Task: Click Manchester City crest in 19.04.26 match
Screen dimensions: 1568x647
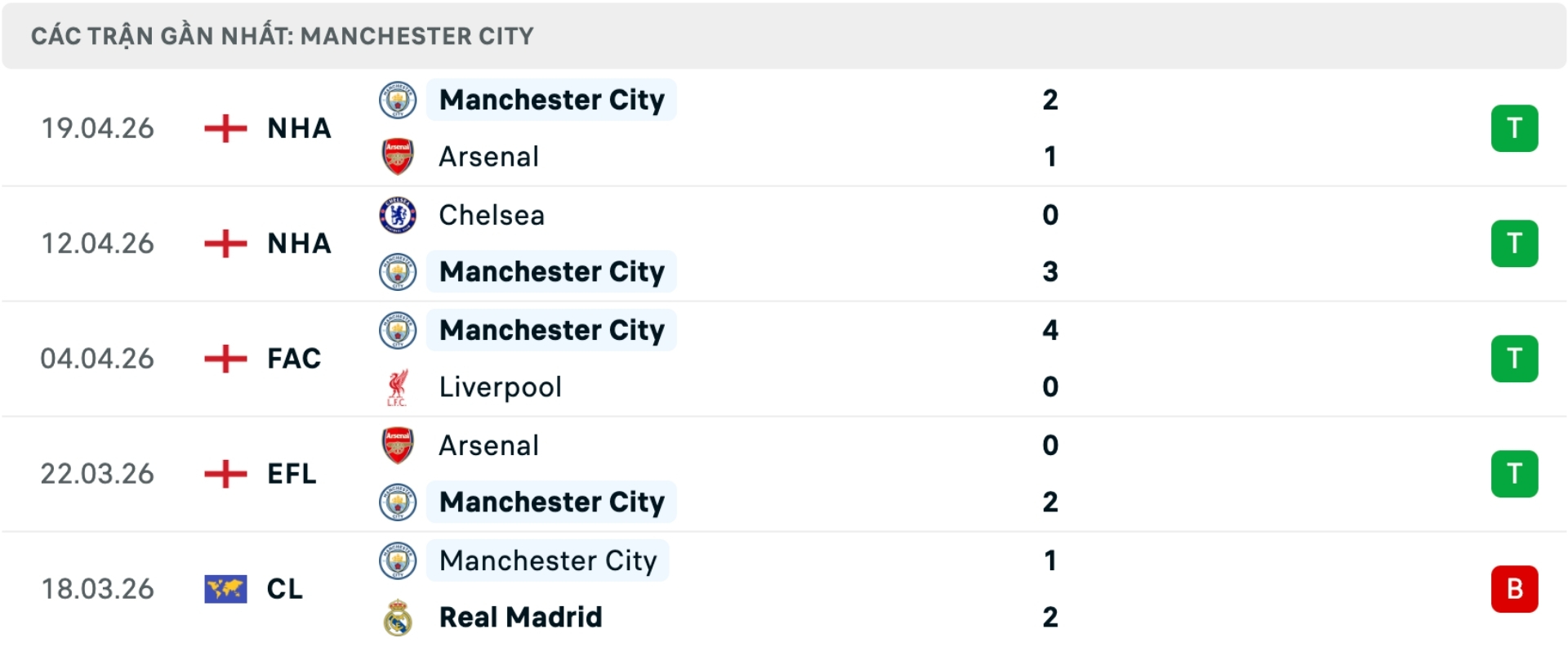Action: tap(398, 100)
